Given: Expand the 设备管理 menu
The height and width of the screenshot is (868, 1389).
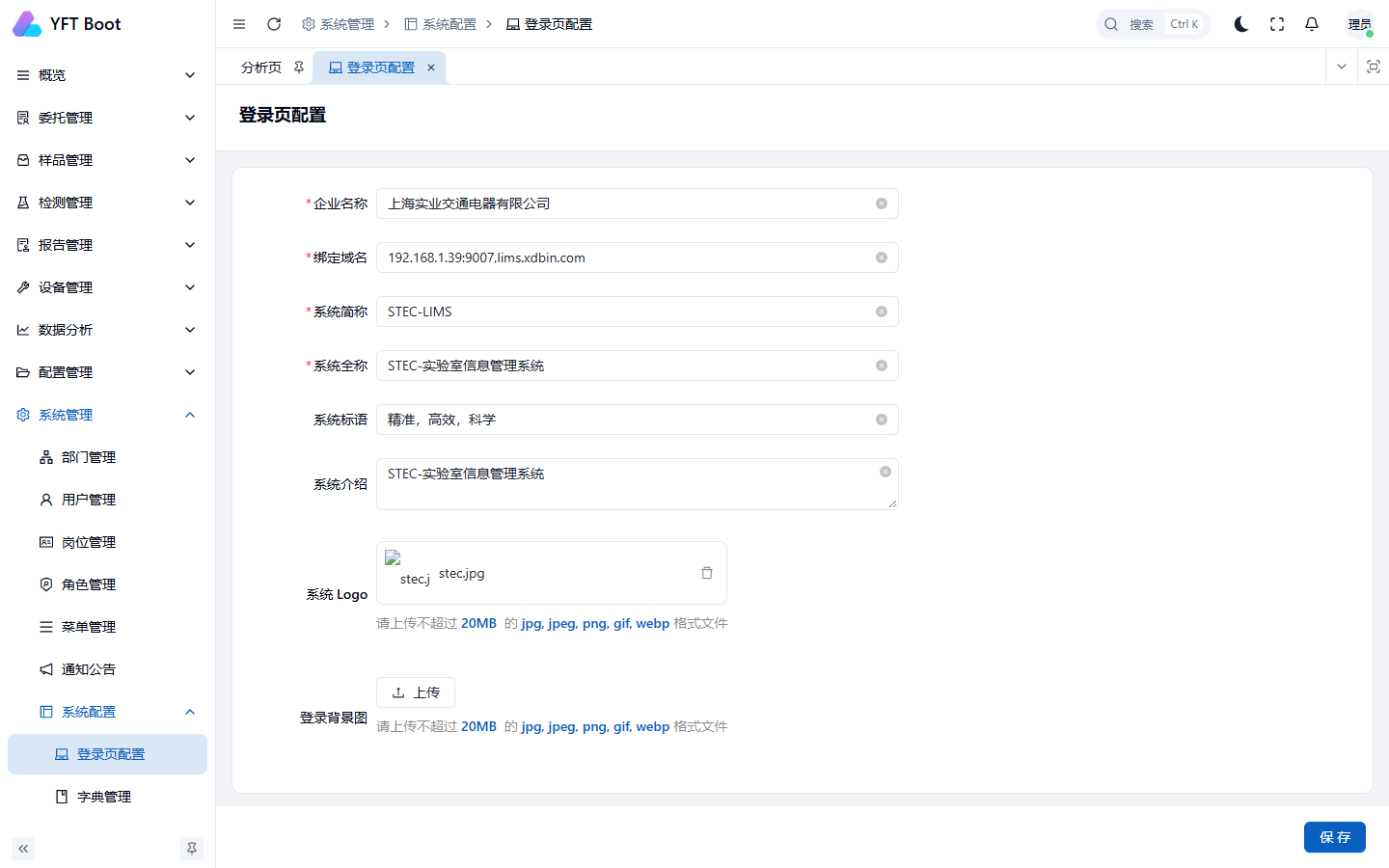Looking at the screenshot, I should point(107,287).
